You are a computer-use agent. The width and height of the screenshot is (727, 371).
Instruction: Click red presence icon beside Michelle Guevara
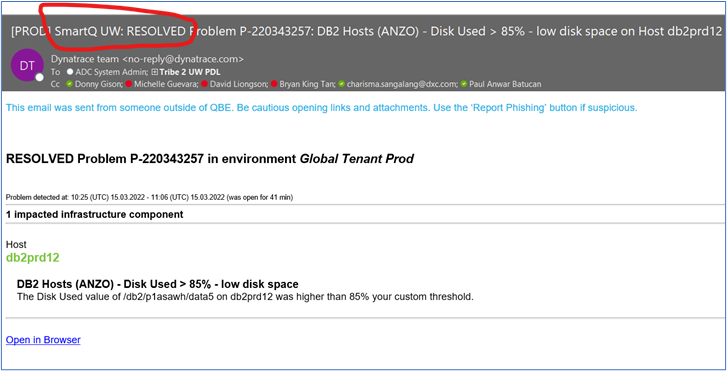(x=128, y=84)
